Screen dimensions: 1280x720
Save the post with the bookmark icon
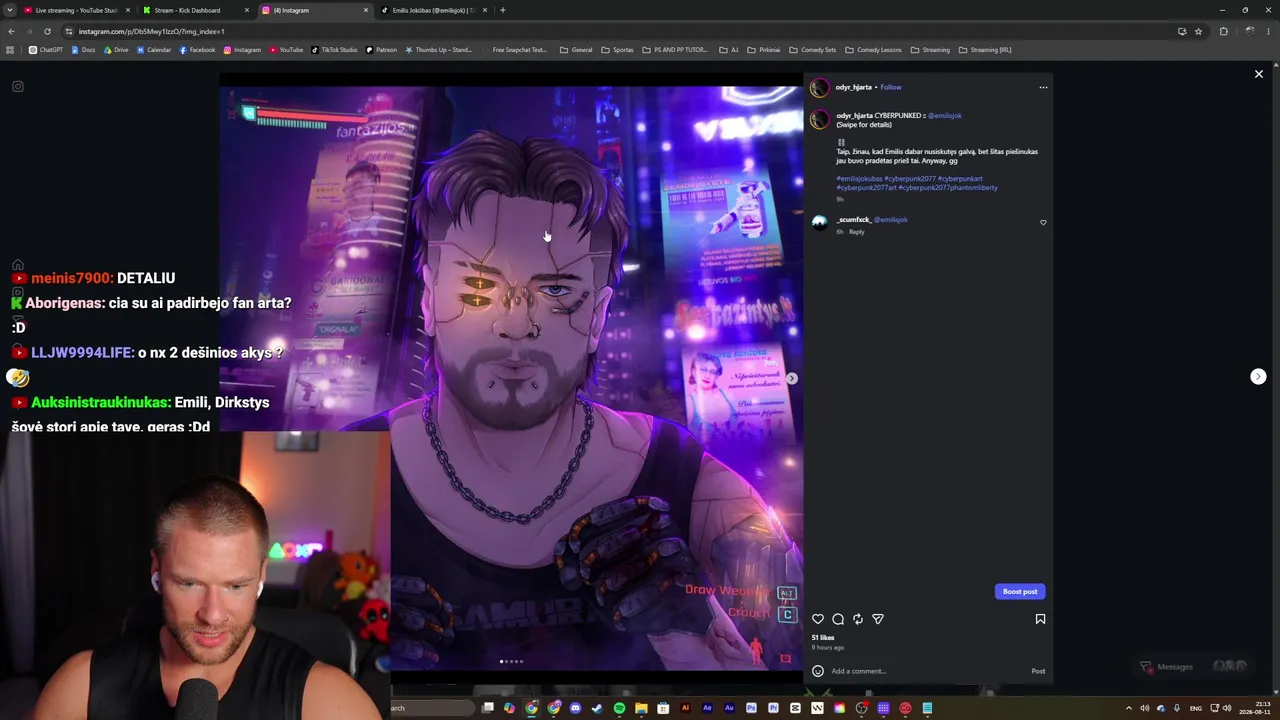(1040, 619)
